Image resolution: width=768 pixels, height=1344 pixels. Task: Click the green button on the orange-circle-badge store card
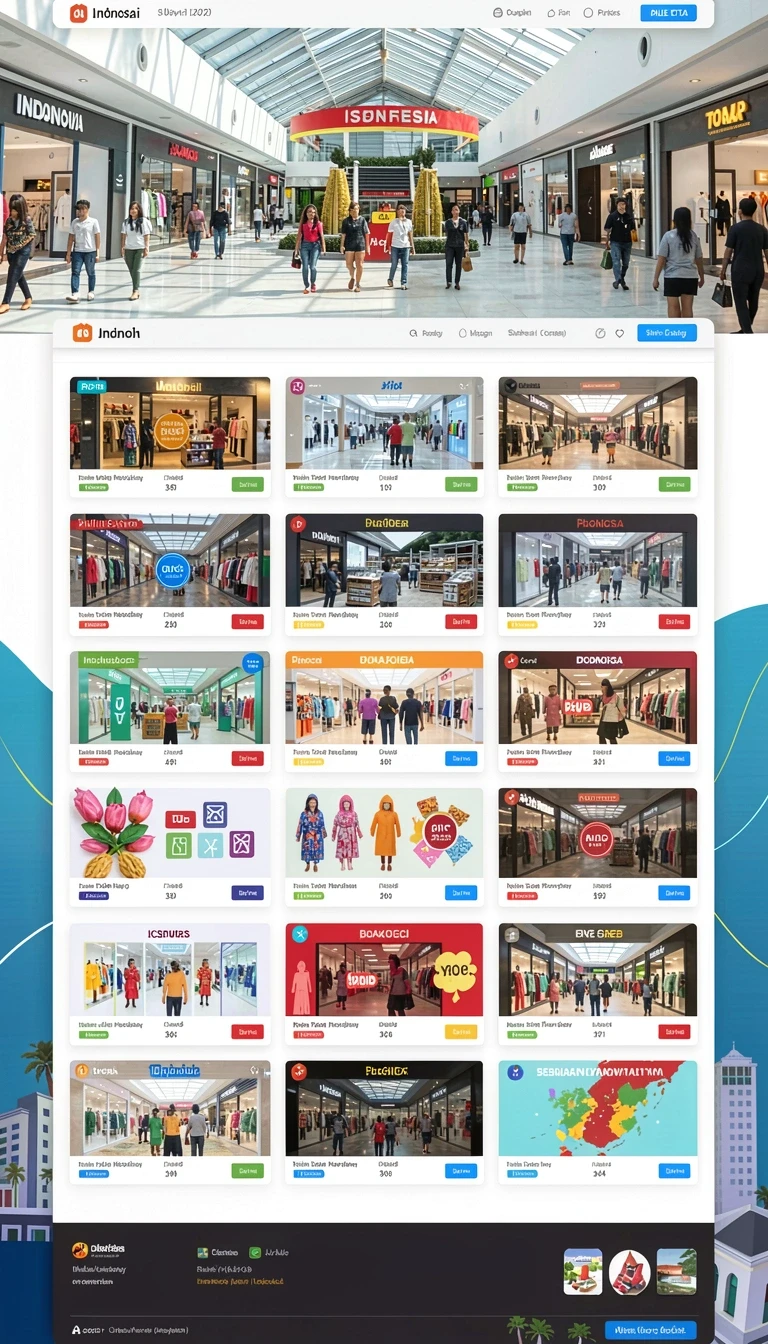click(x=248, y=484)
